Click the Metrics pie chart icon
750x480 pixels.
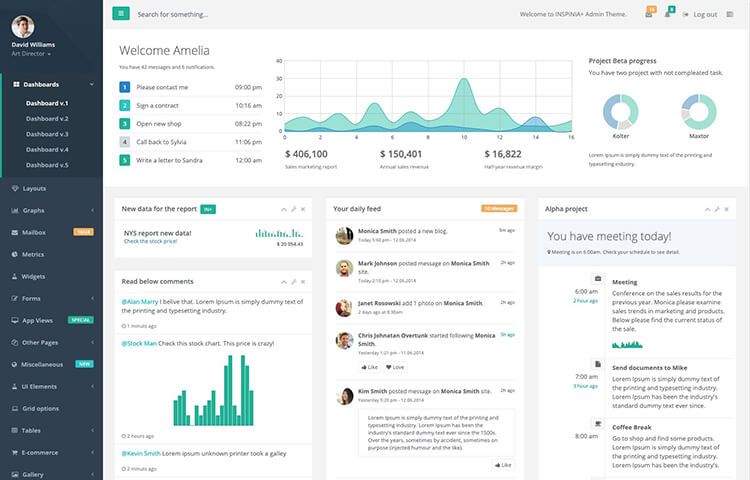coord(15,254)
